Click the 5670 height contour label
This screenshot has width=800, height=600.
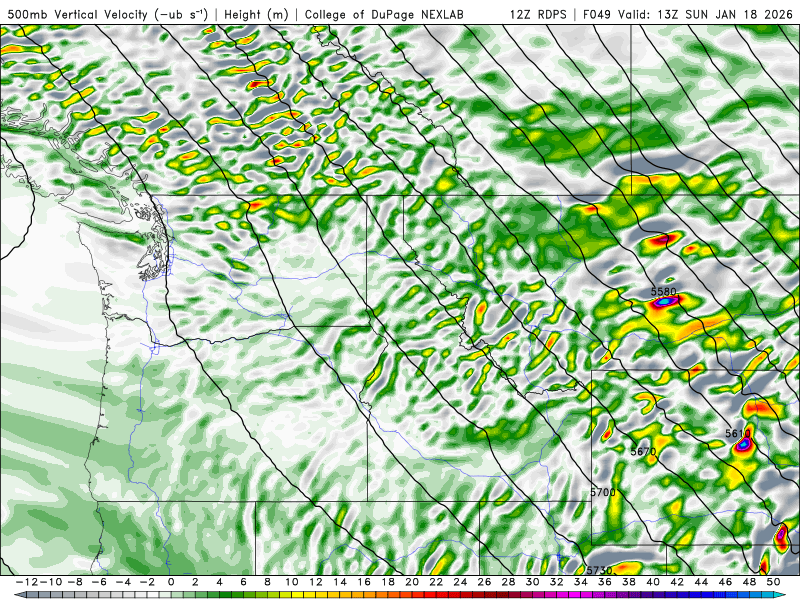point(643,452)
